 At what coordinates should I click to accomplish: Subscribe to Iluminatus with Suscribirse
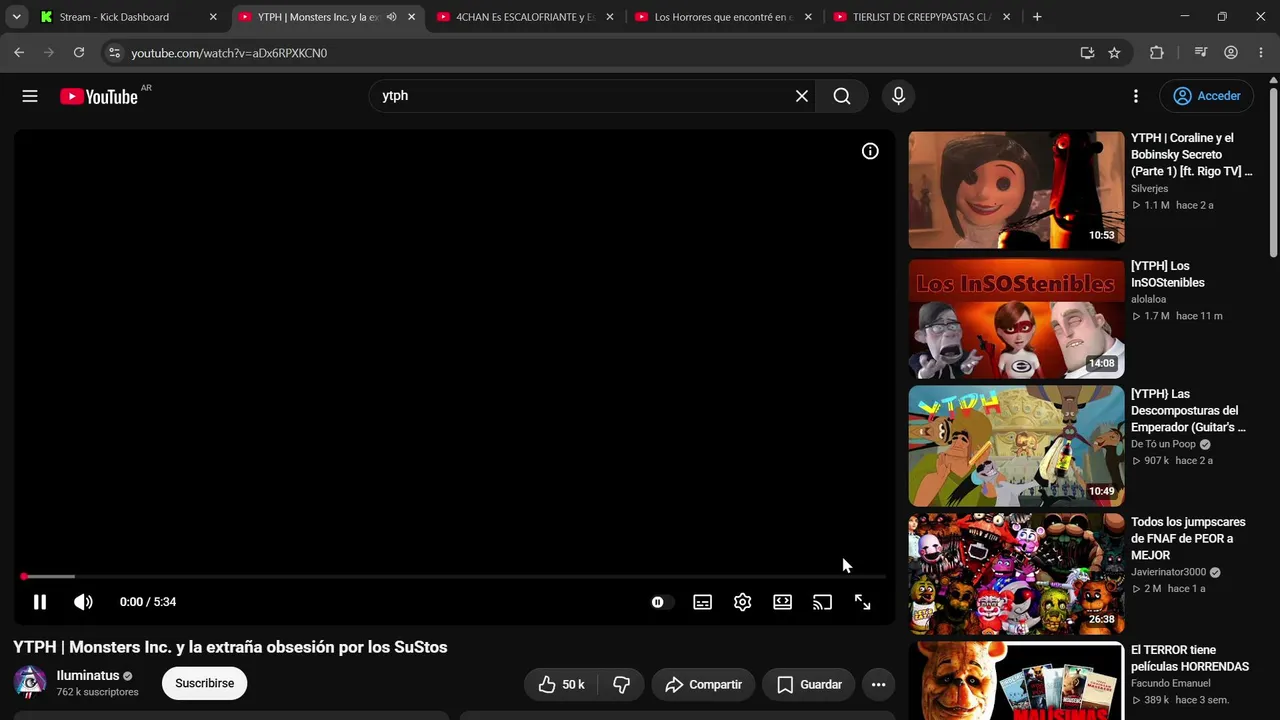coord(204,683)
